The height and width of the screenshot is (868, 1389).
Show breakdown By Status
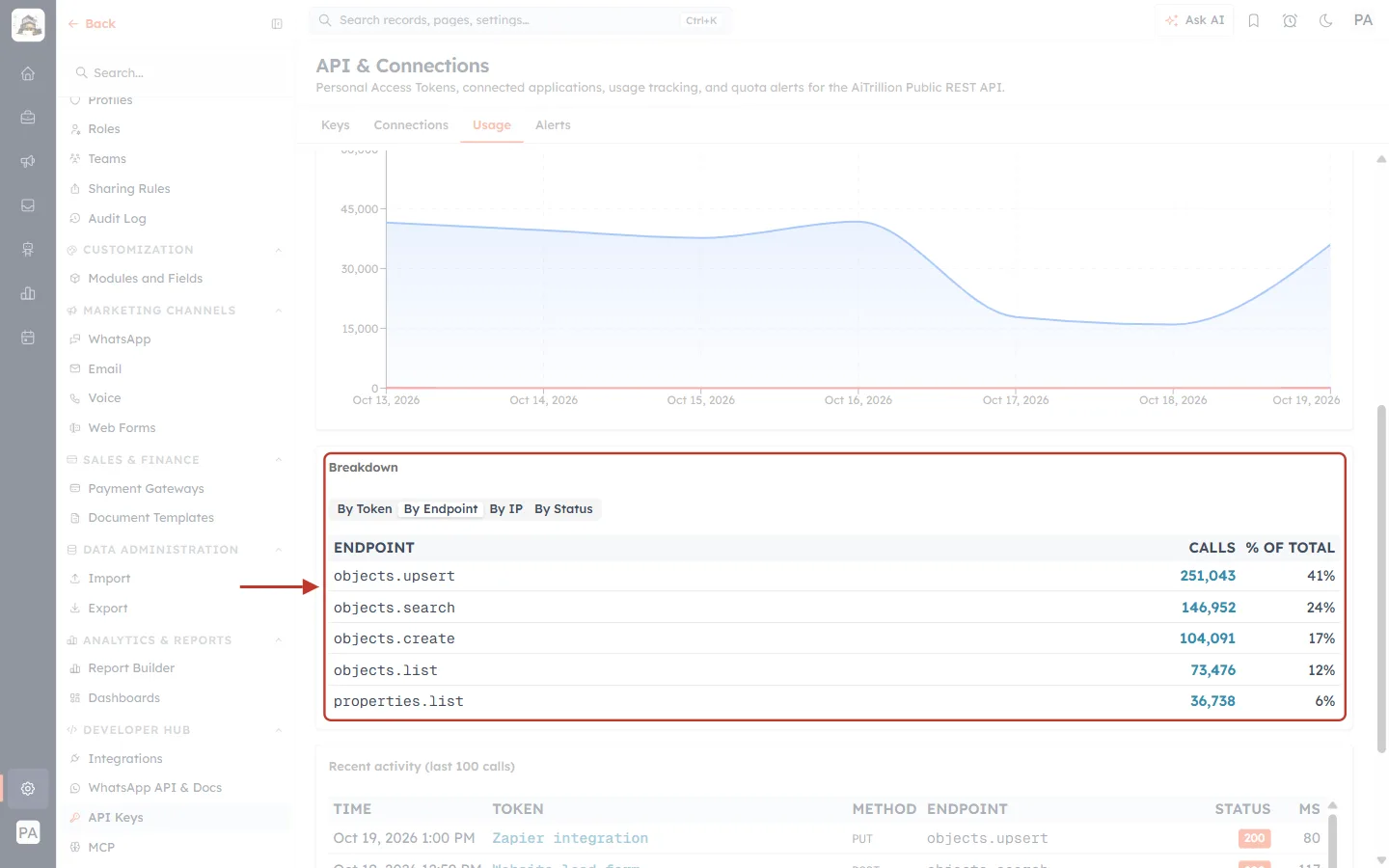point(564,509)
